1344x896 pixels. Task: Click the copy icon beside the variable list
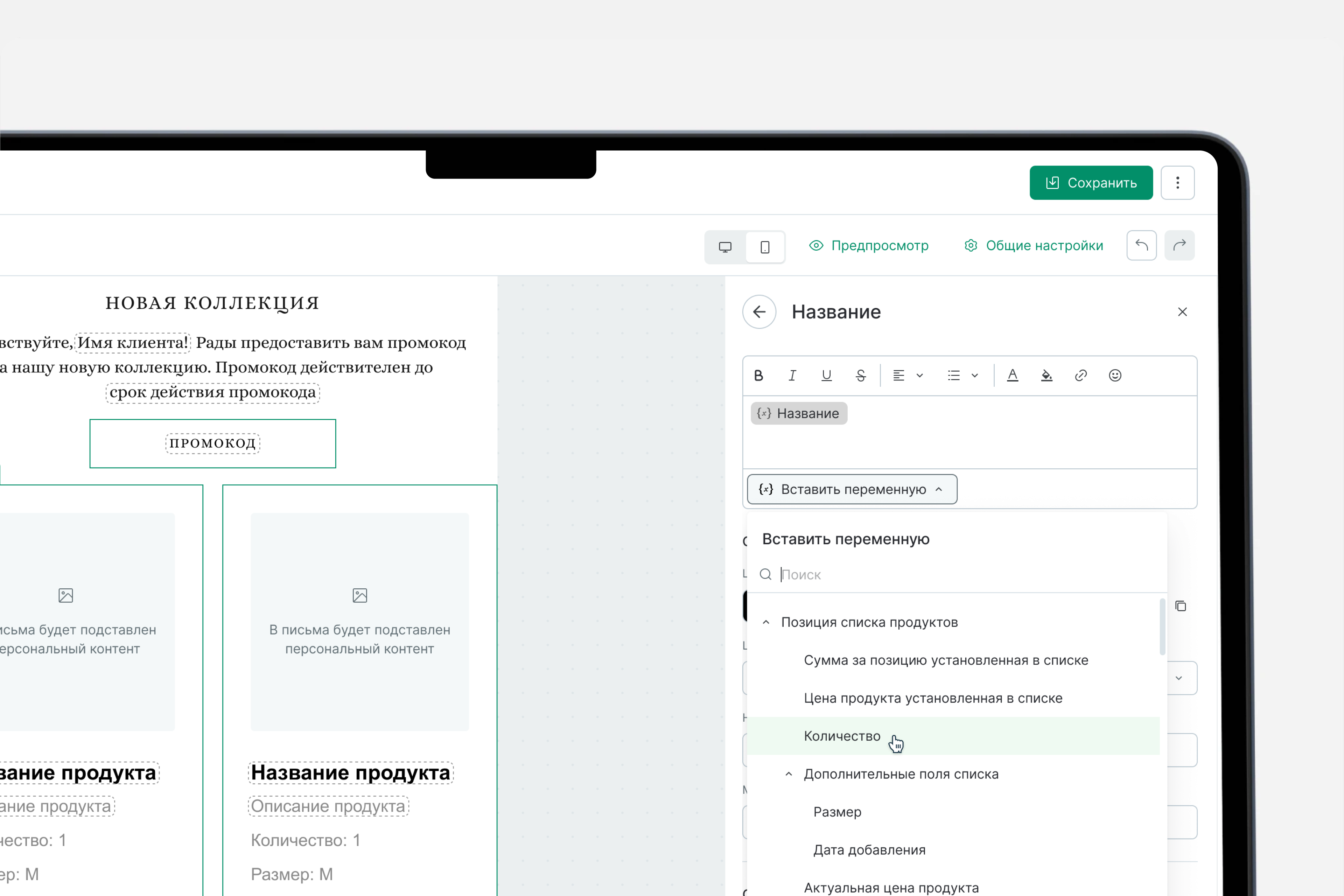1181,606
